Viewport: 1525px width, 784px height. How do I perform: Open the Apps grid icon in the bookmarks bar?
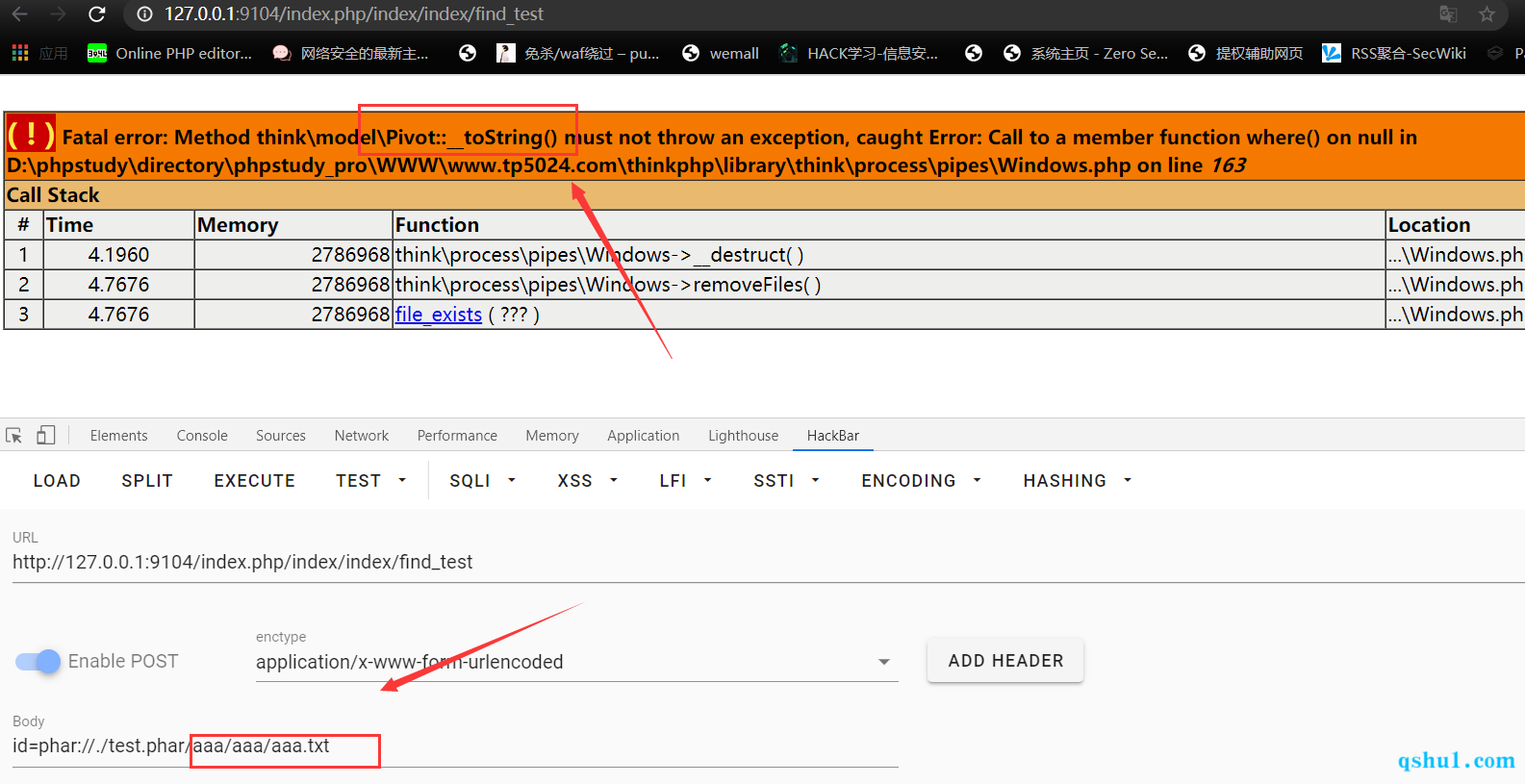[20, 53]
